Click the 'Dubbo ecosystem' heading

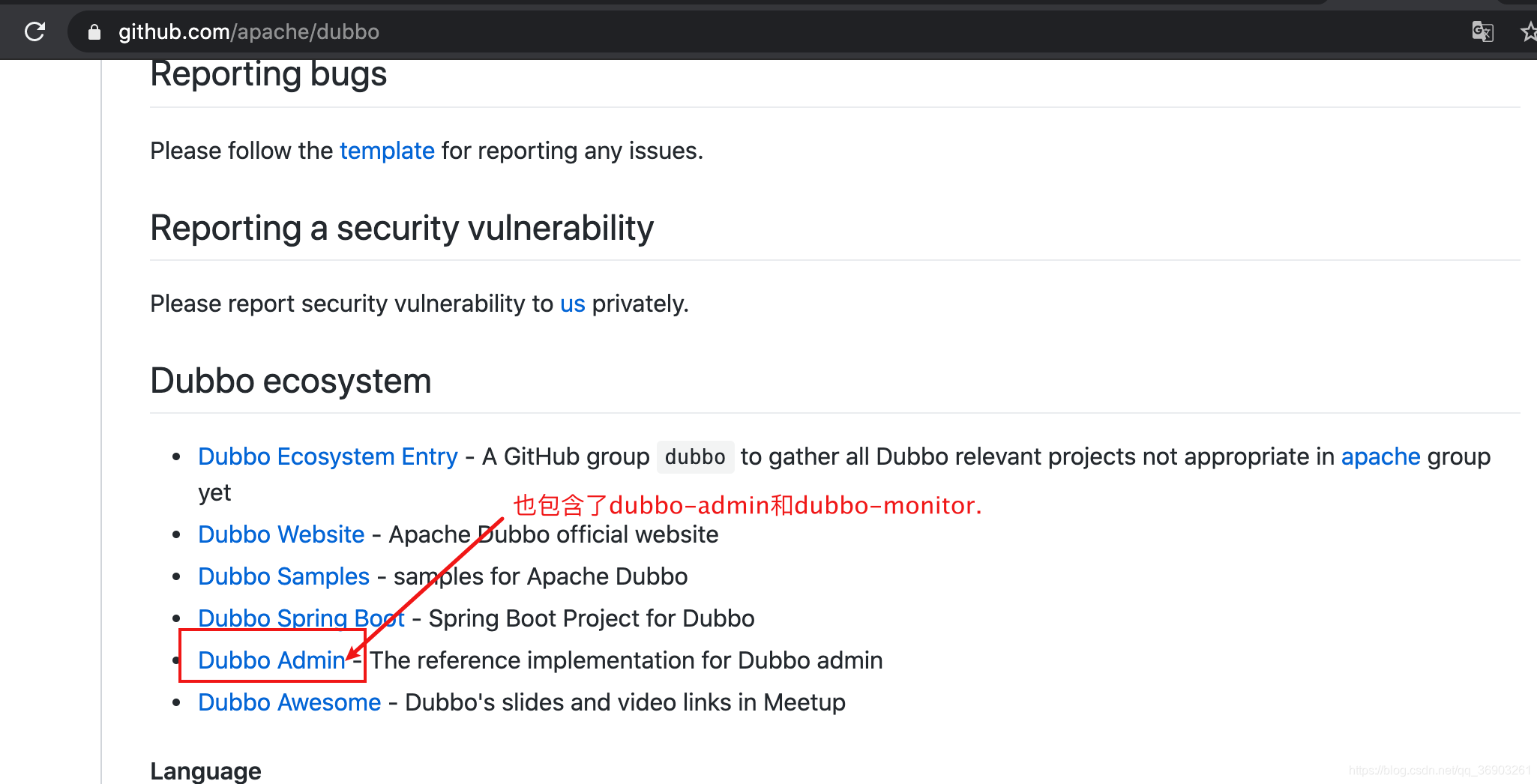click(291, 381)
